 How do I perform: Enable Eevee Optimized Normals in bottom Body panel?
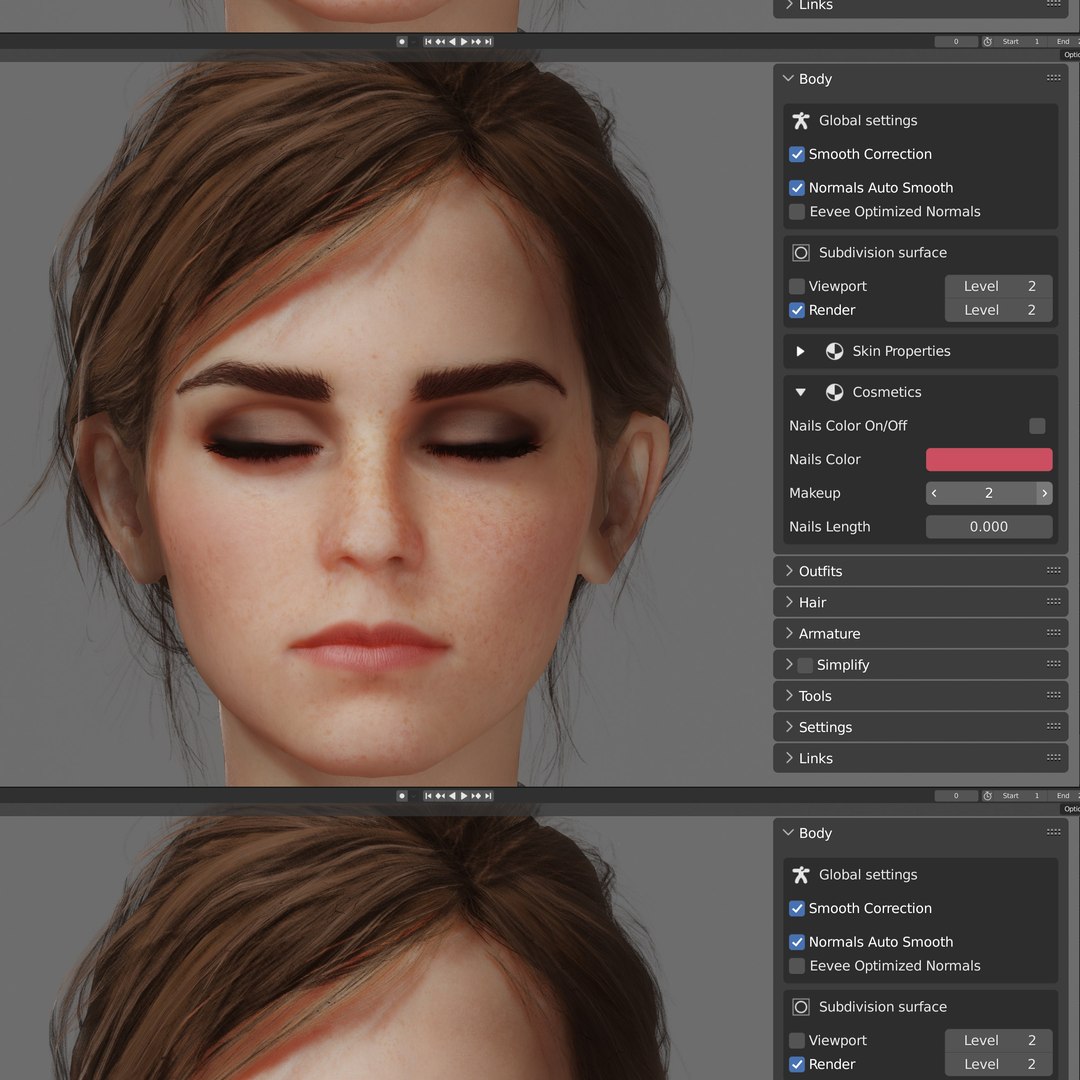pos(797,966)
